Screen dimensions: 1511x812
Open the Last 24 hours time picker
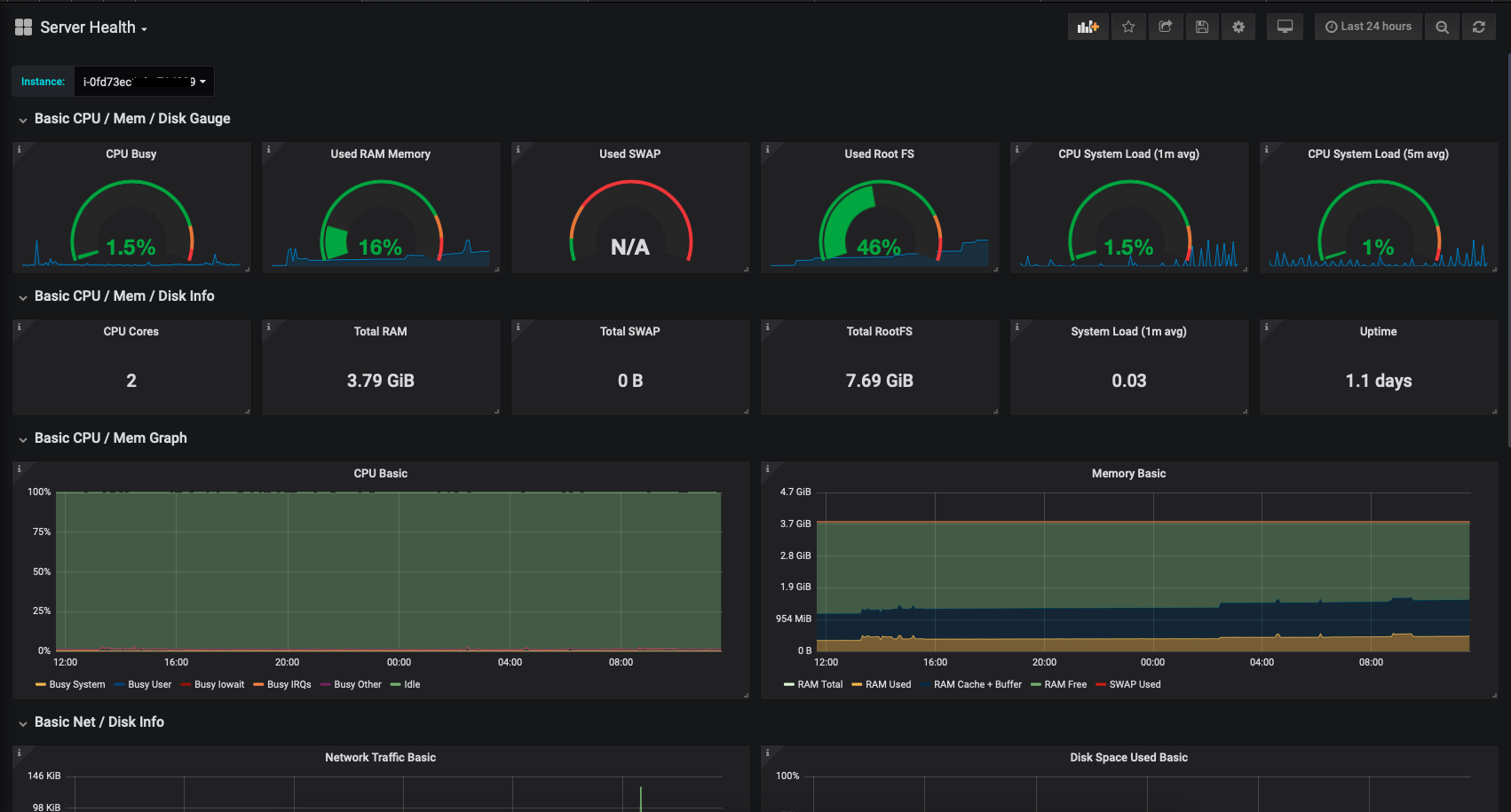coord(1368,27)
